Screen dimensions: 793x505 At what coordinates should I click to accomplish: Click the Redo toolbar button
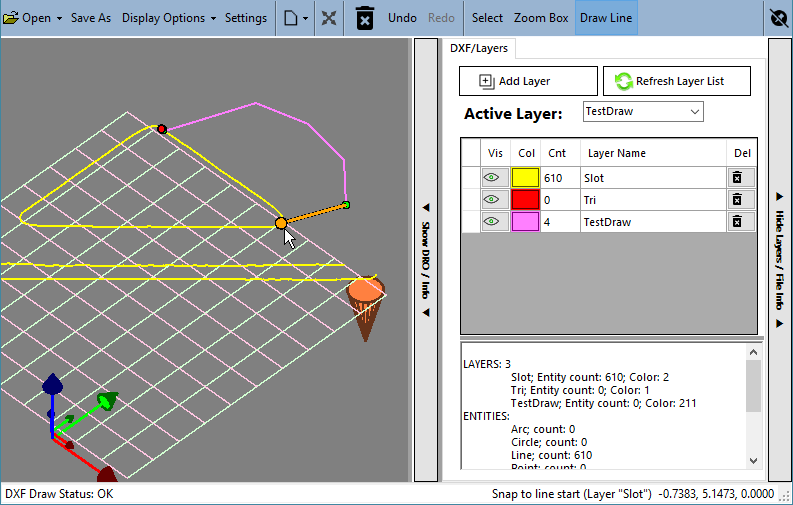tap(441, 18)
